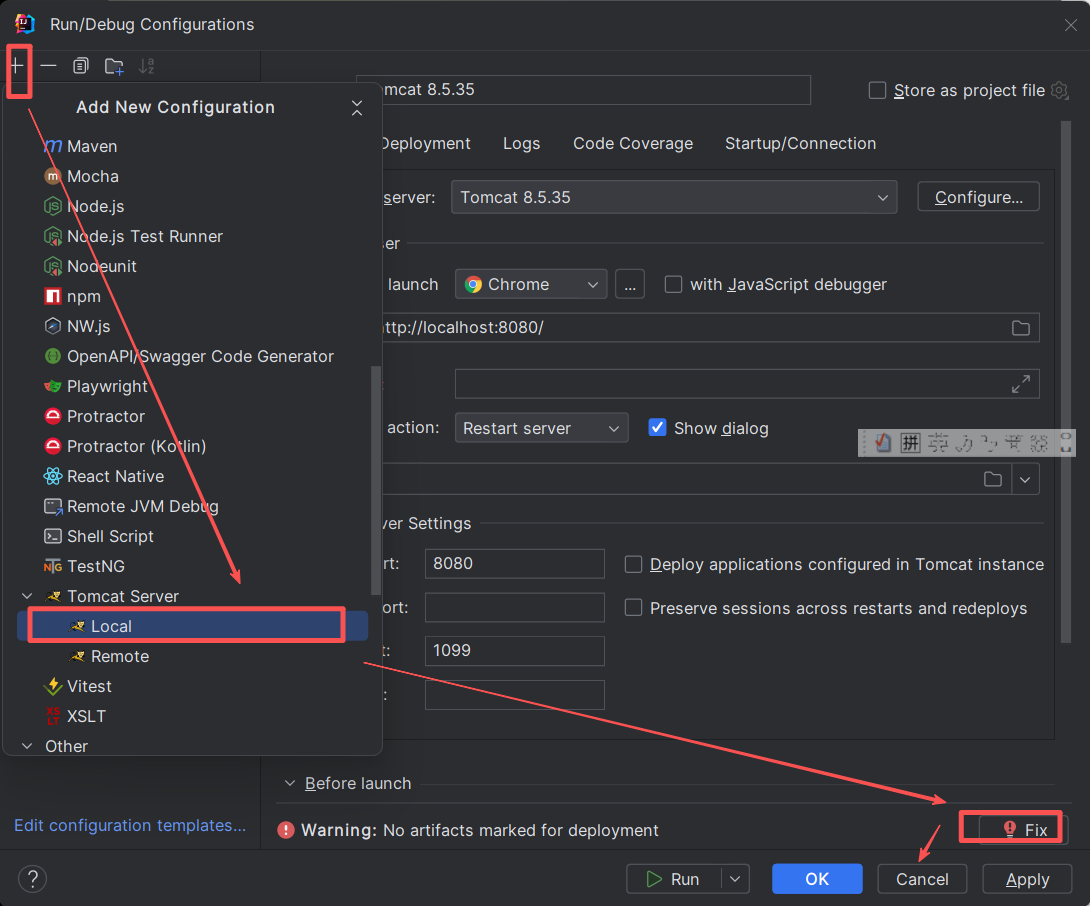Image resolution: width=1090 pixels, height=906 pixels.
Task: Collapse the Before launch section
Action: click(x=290, y=783)
